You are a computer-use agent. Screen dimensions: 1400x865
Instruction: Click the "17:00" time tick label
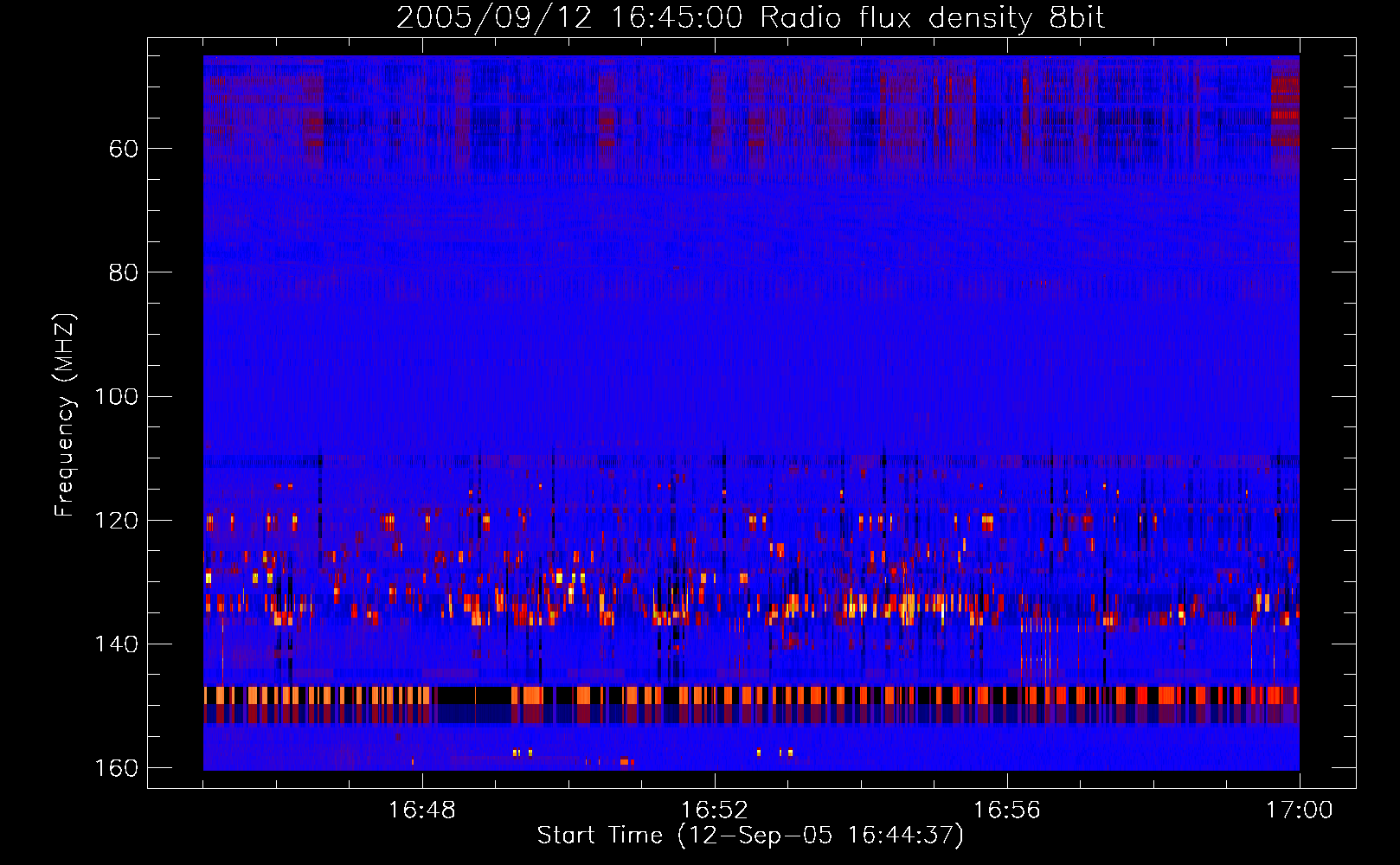tap(1300, 811)
